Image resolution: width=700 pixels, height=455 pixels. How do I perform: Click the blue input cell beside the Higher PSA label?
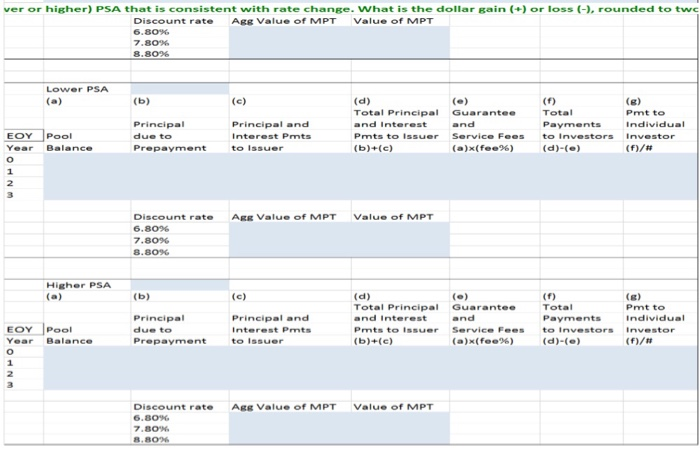pyautogui.click(x=180, y=285)
